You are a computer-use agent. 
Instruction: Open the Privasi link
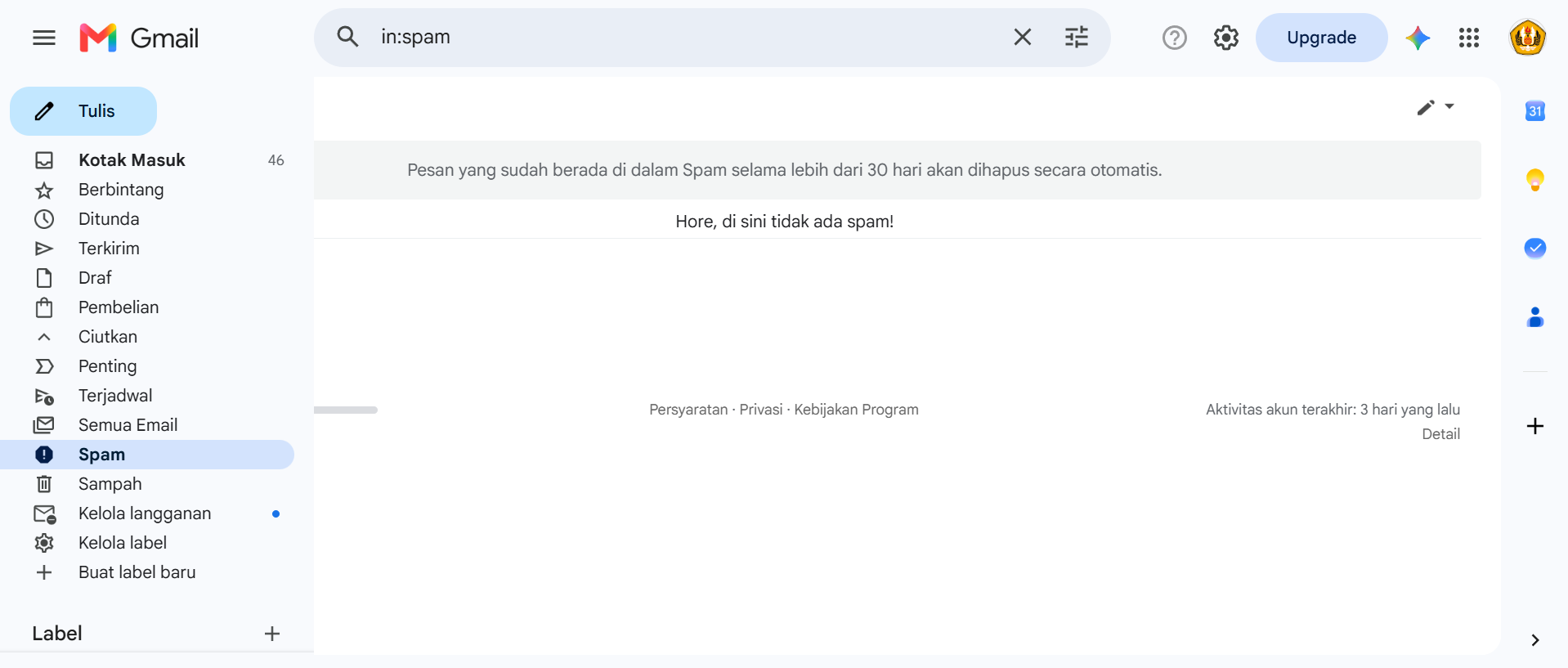pyautogui.click(x=761, y=410)
